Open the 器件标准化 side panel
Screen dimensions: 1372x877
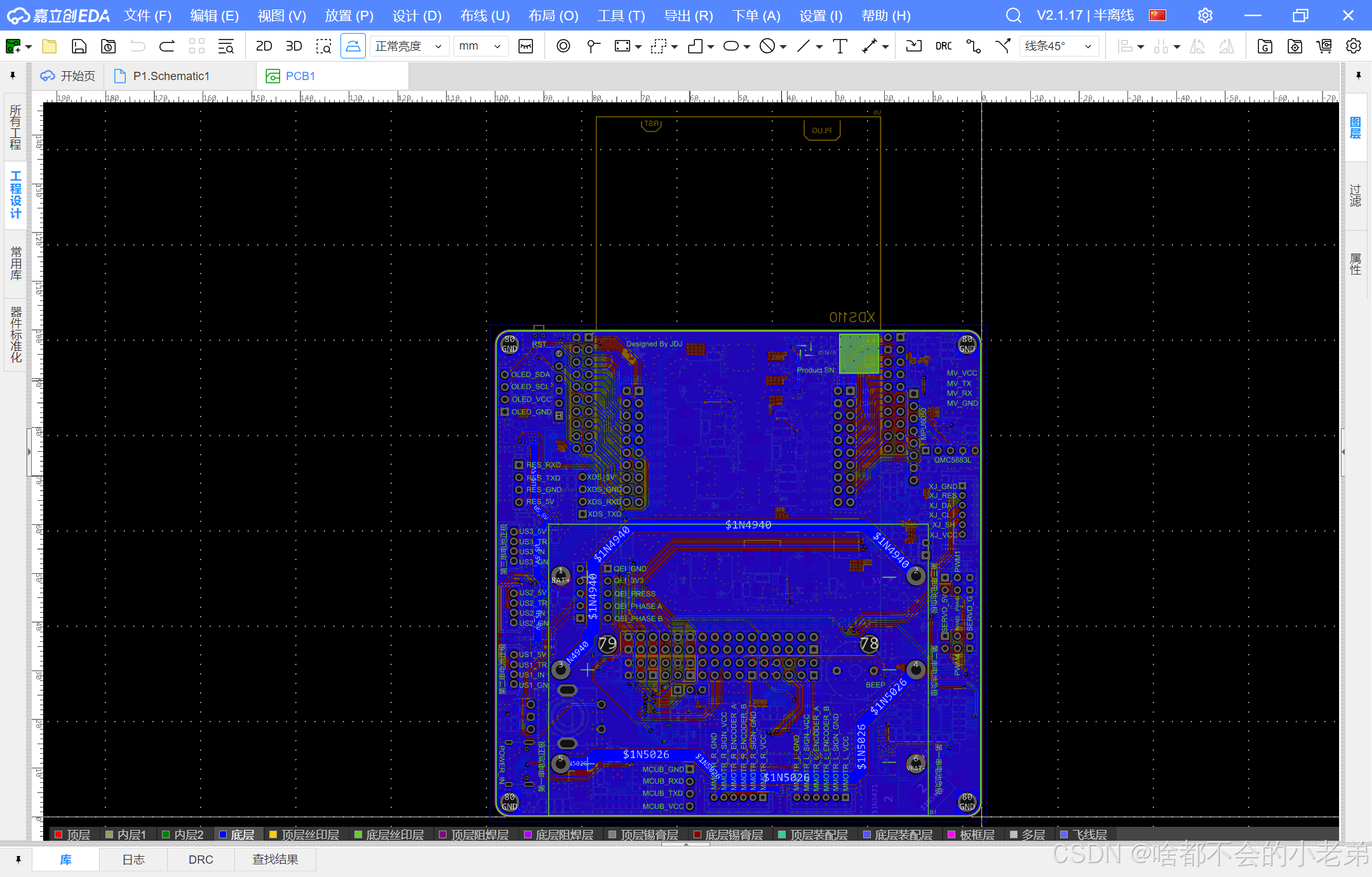(15, 334)
